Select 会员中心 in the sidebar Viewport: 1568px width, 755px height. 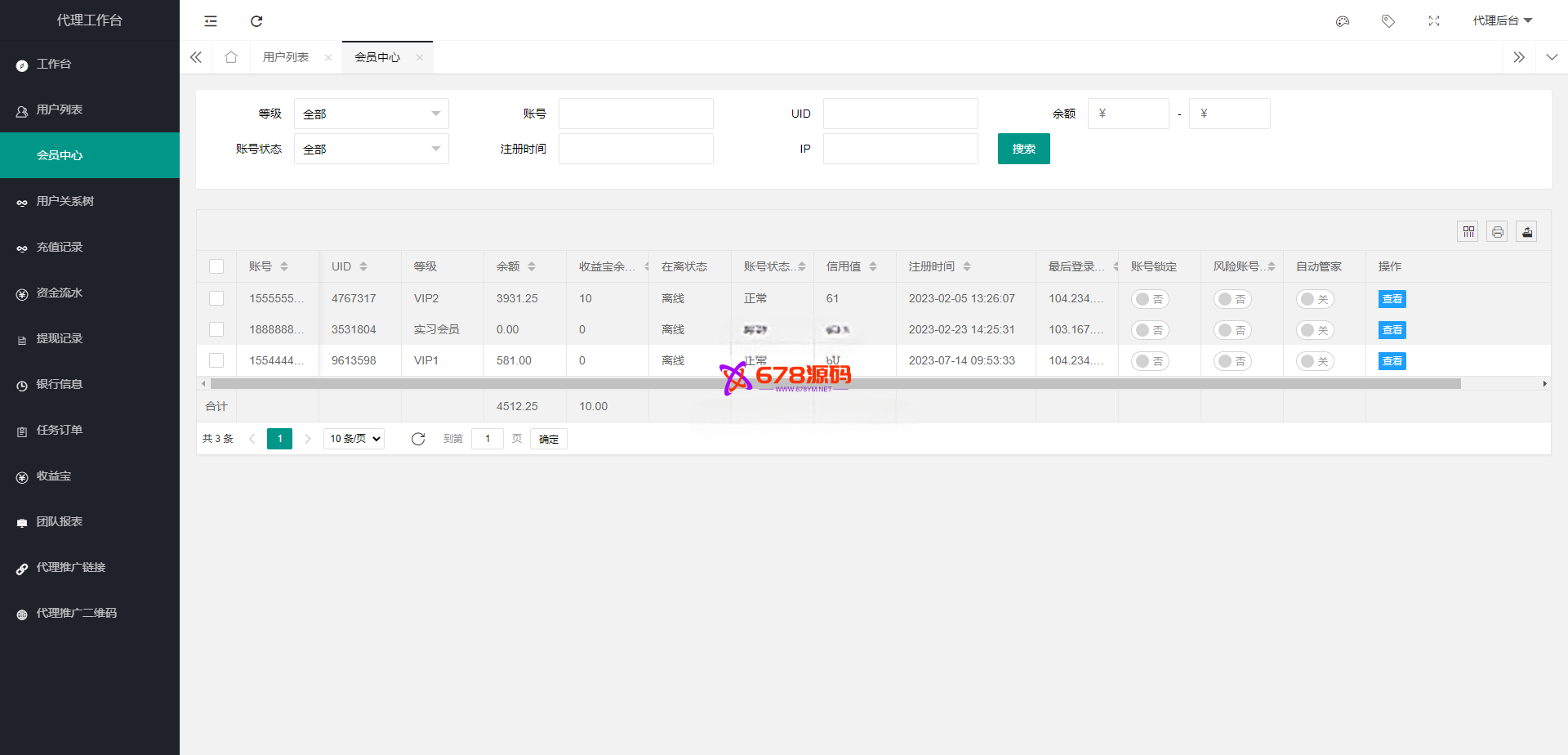[x=90, y=155]
